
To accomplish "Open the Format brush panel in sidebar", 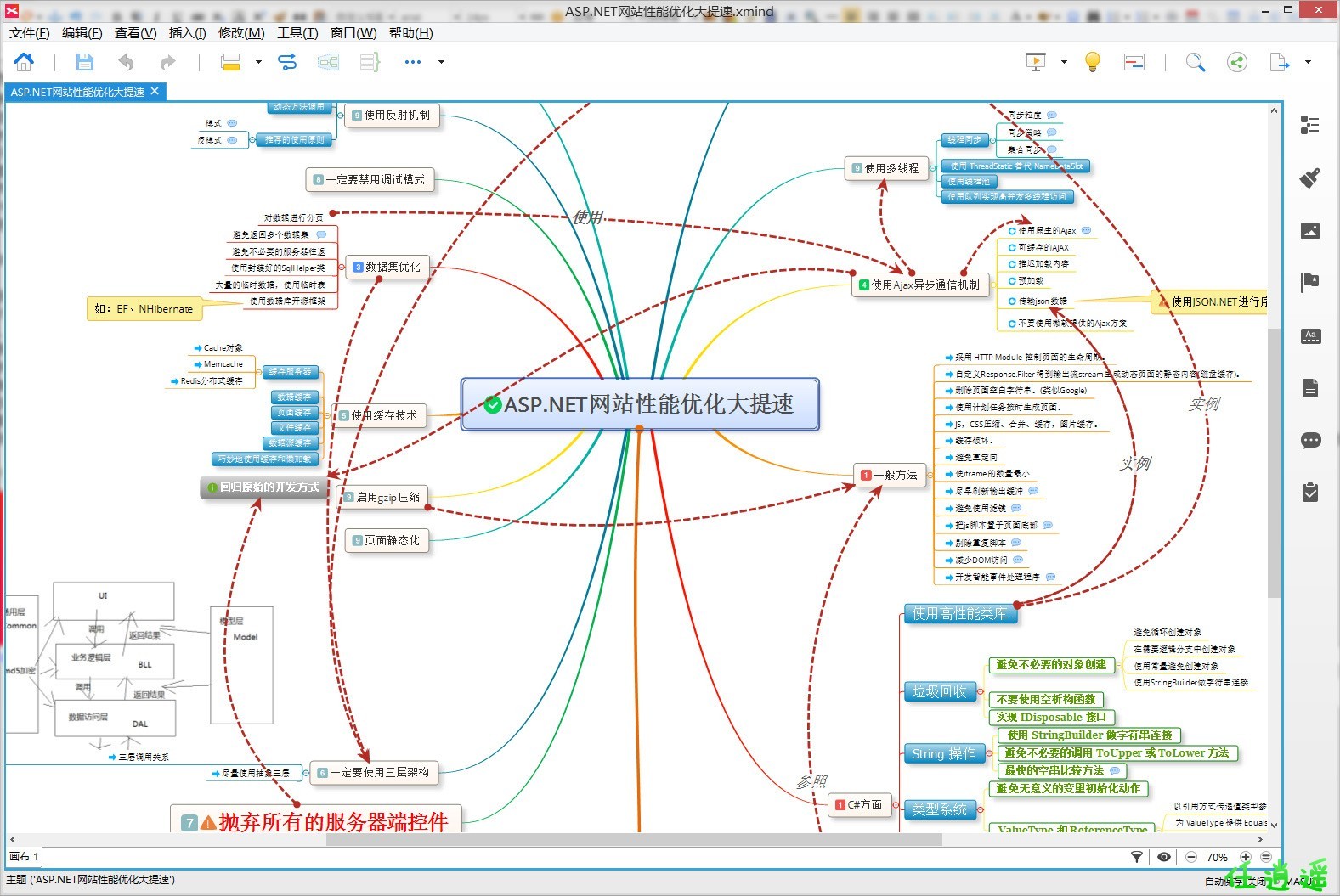I will [1310, 178].
